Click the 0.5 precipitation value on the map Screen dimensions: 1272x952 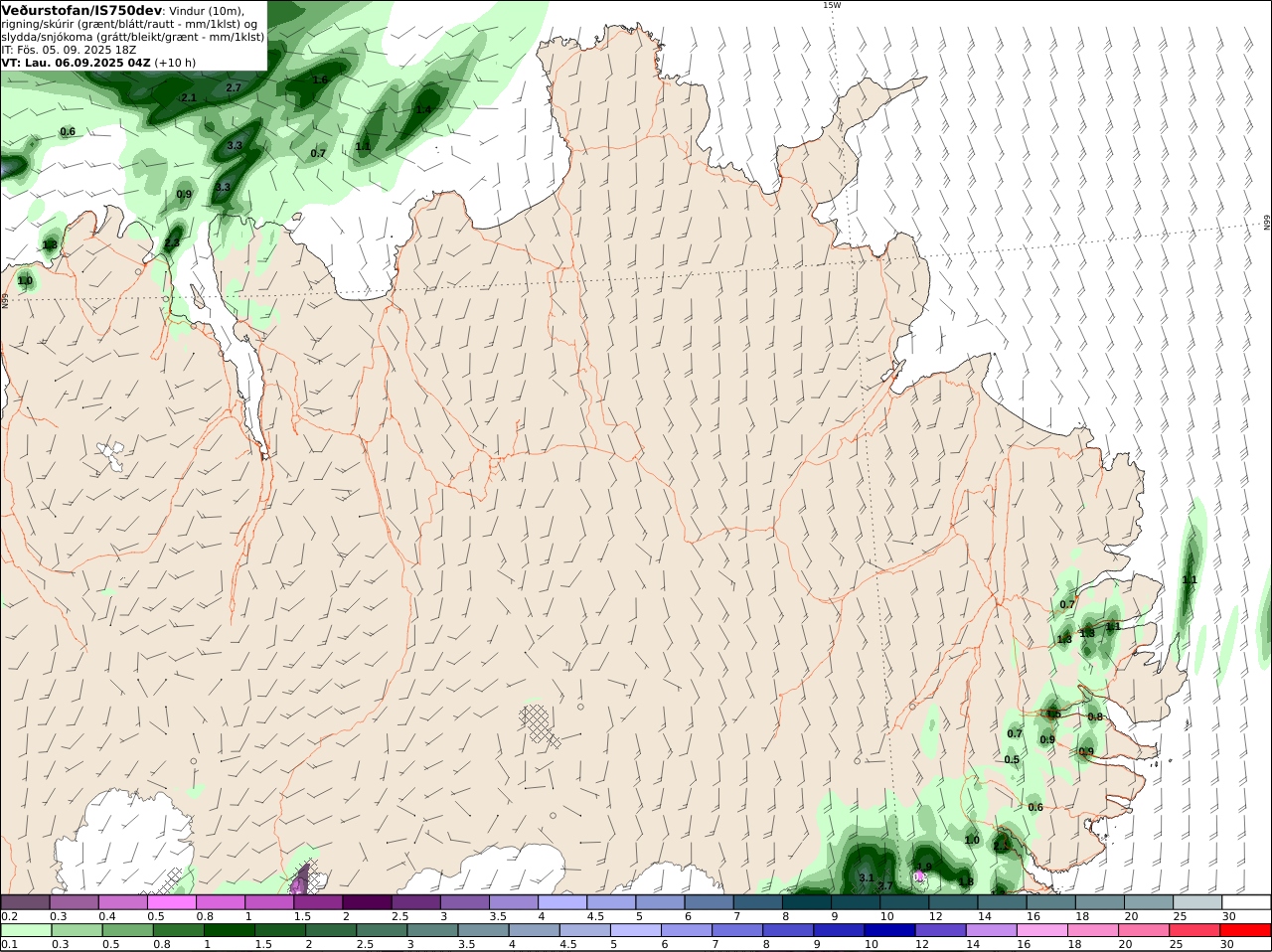(x=1012, y=759)
